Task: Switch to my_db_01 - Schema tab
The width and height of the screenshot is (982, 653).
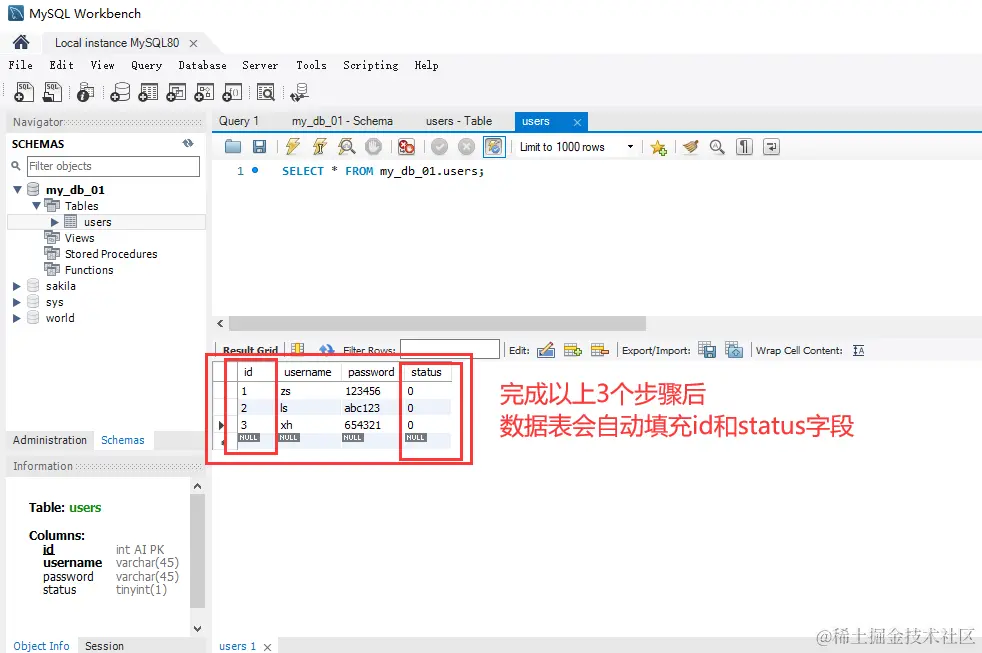Action: (343, 121)
